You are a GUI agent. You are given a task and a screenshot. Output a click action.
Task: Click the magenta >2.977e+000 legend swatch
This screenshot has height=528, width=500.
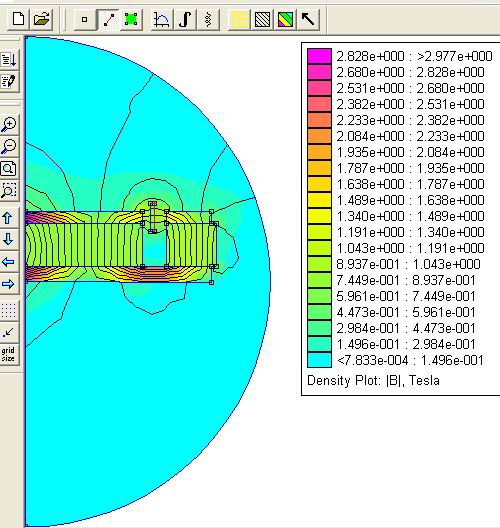(x=319, y=56)
